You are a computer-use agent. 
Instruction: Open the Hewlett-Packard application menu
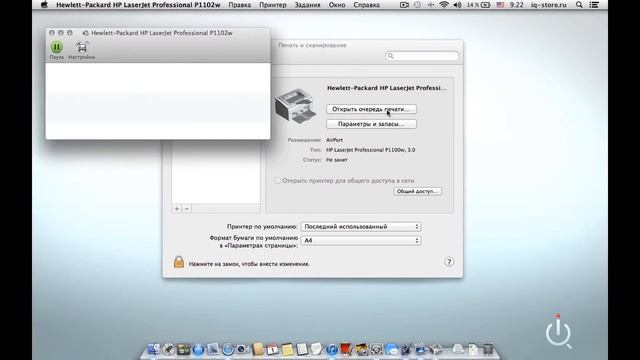[138, 5]
